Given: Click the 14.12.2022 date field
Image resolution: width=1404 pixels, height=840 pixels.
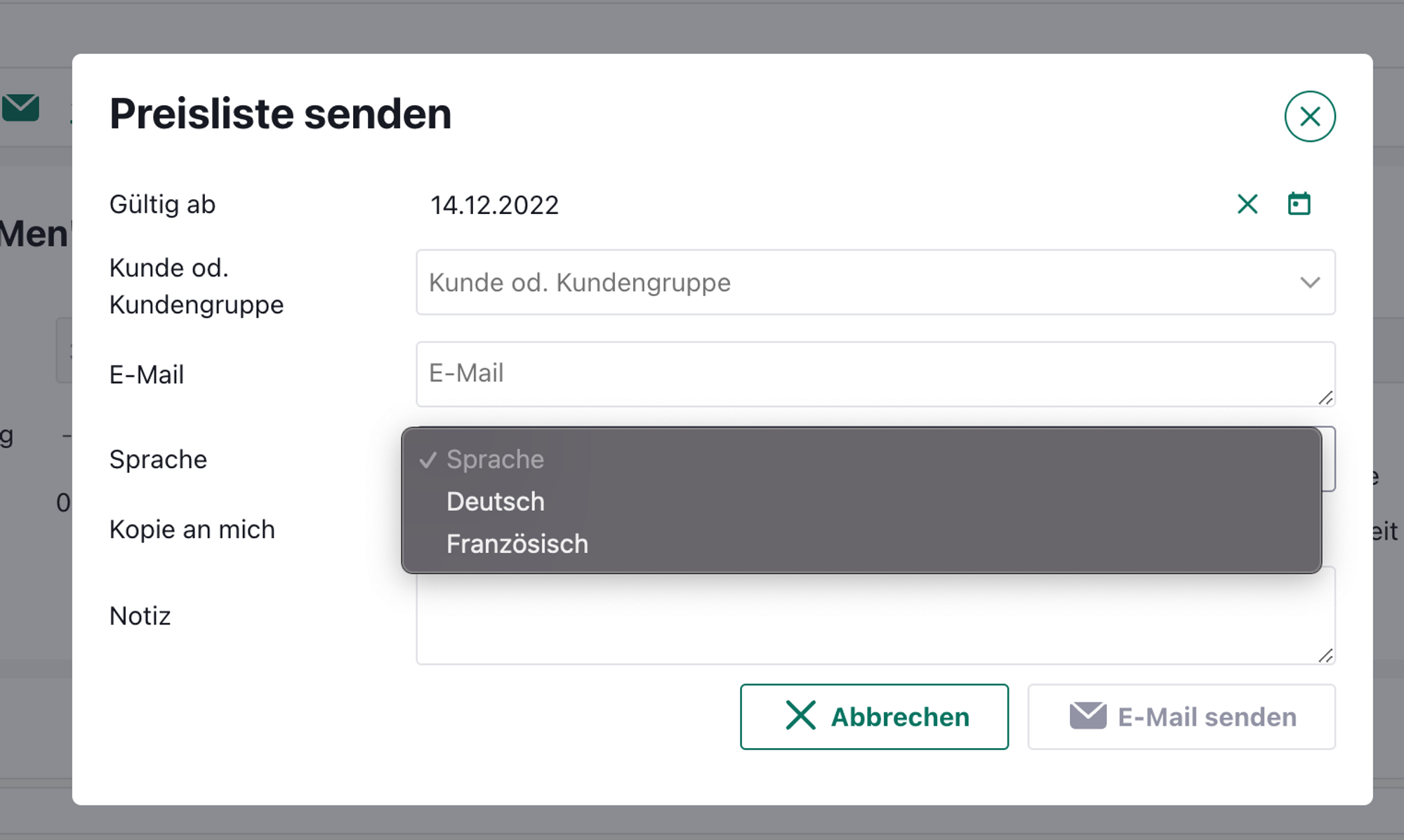Looking at the screenshot, I should pos(494,205).
